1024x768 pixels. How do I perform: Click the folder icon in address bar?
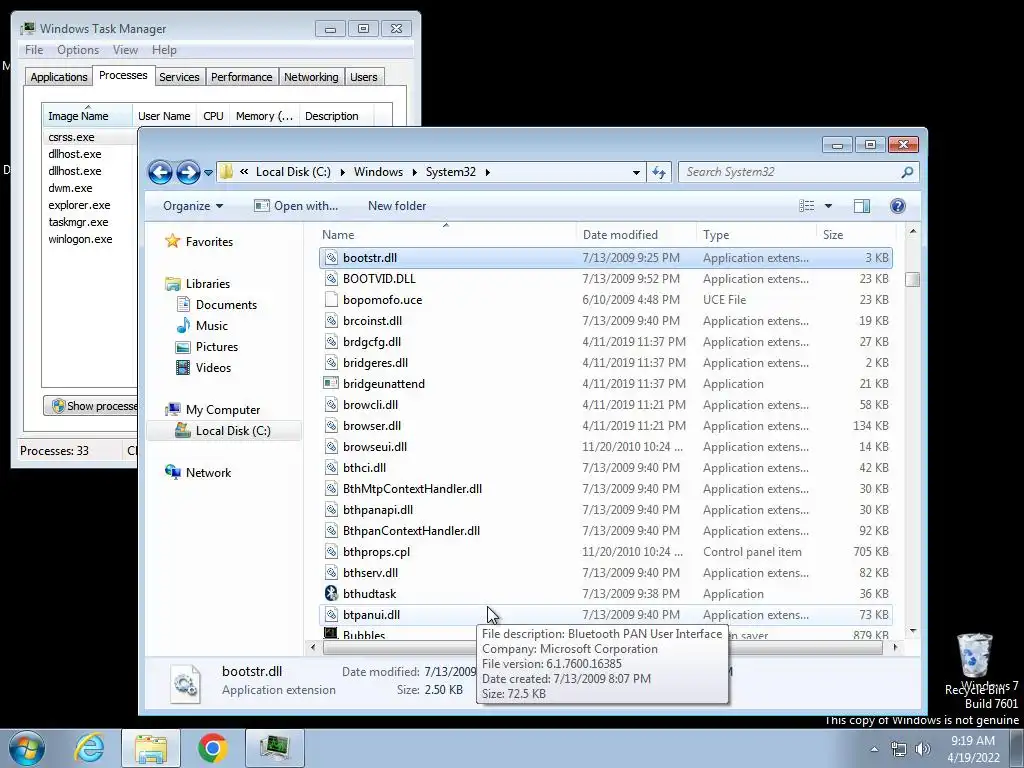(227, 172)
